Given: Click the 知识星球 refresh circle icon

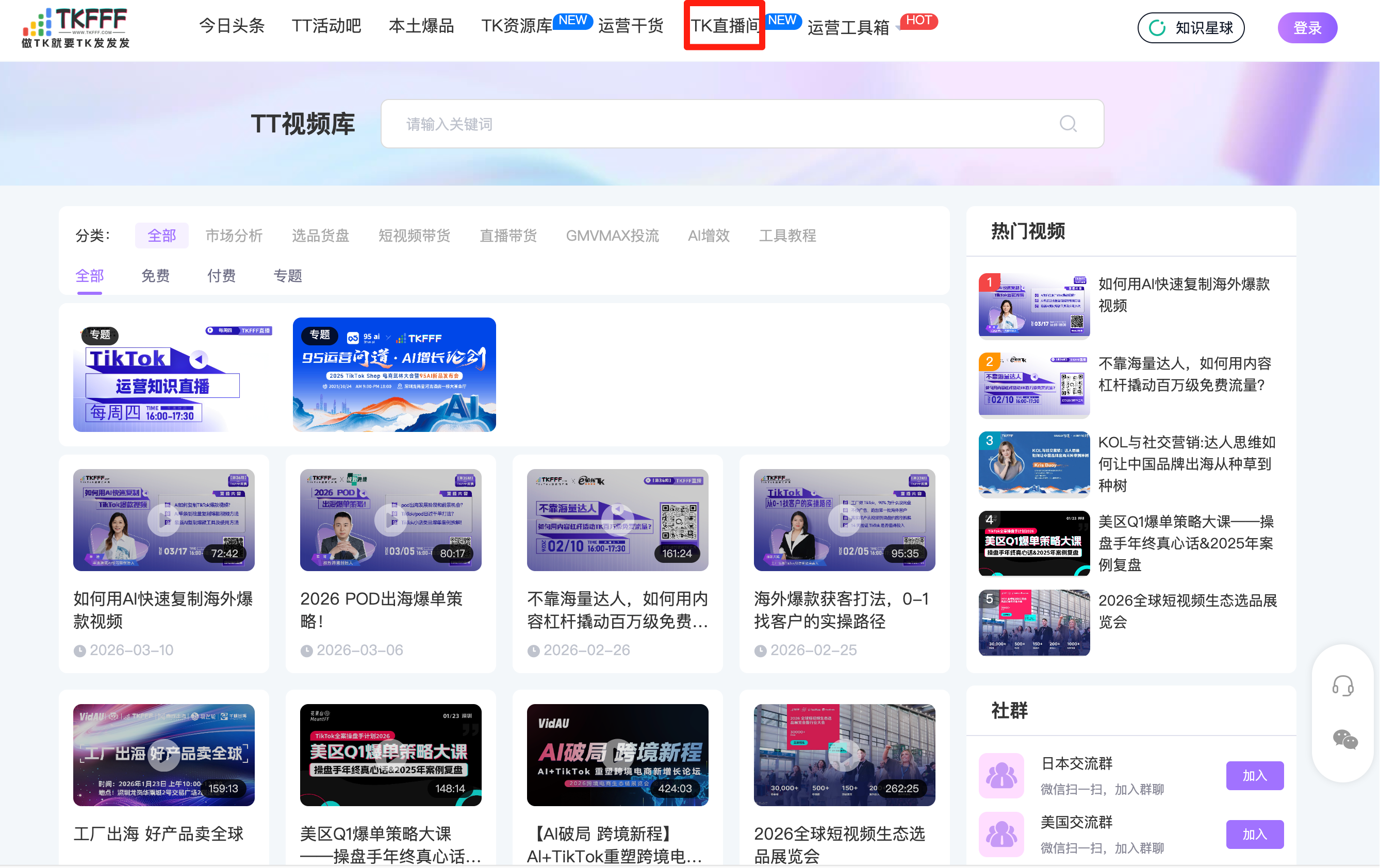Looking at the screenshot, I should [x=1157, y=27].
